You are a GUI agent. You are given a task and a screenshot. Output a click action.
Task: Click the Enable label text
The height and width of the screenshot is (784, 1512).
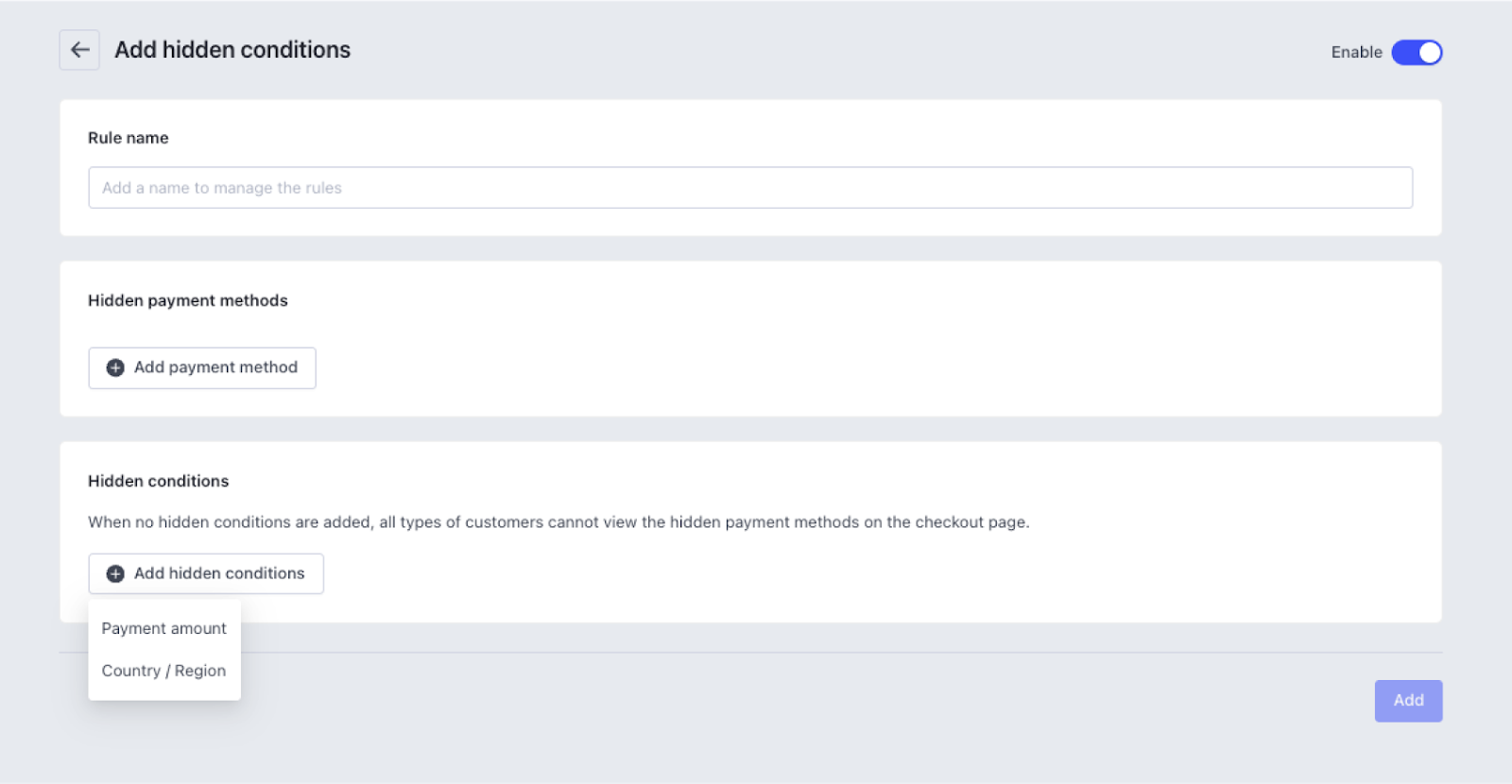[1356, 52]
